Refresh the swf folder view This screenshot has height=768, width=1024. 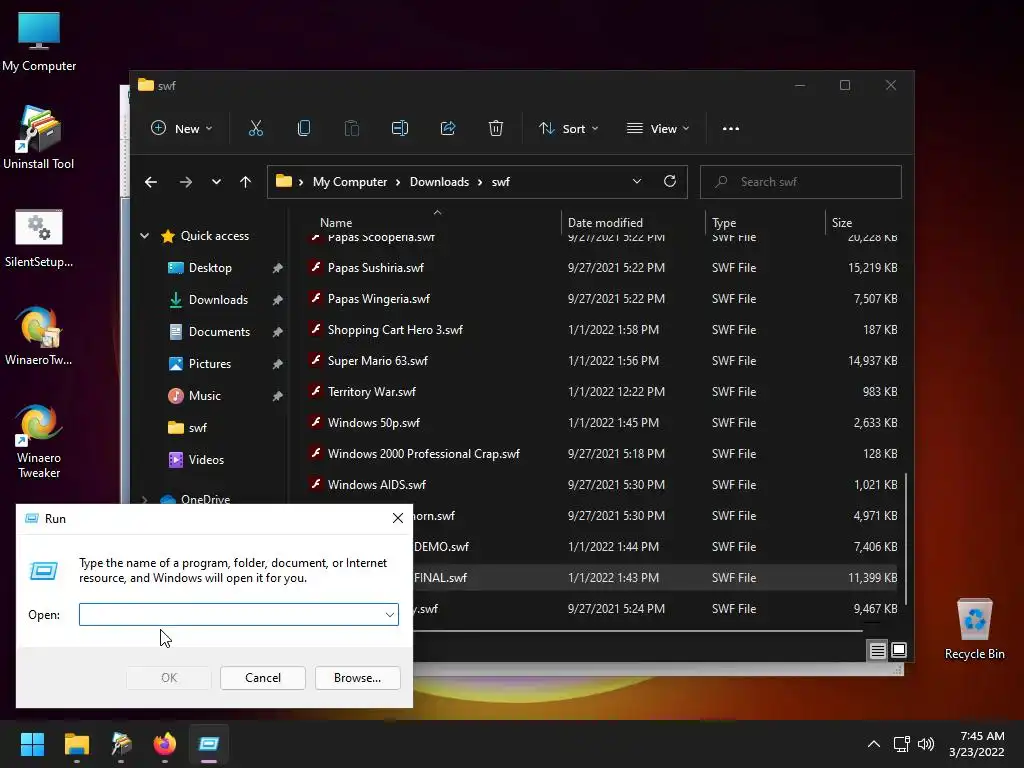point(669,182)
